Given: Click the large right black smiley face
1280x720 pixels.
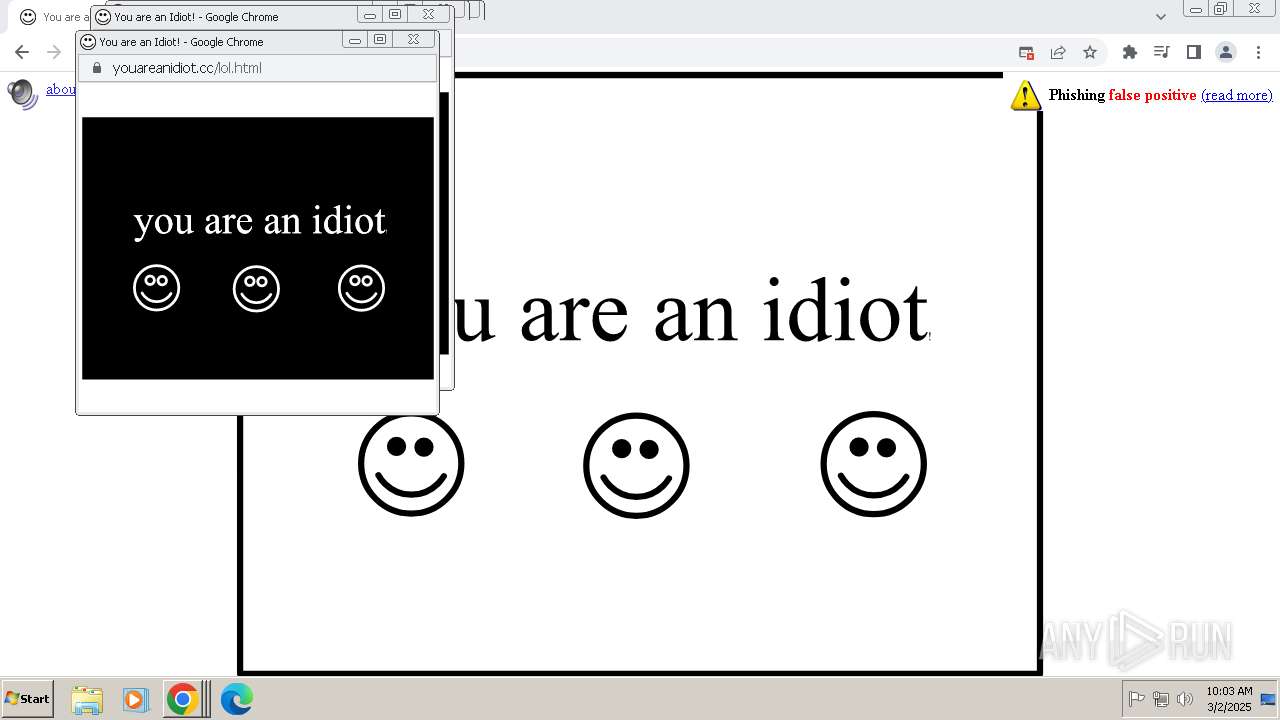Looking at the screenshot, I should 873,464.
